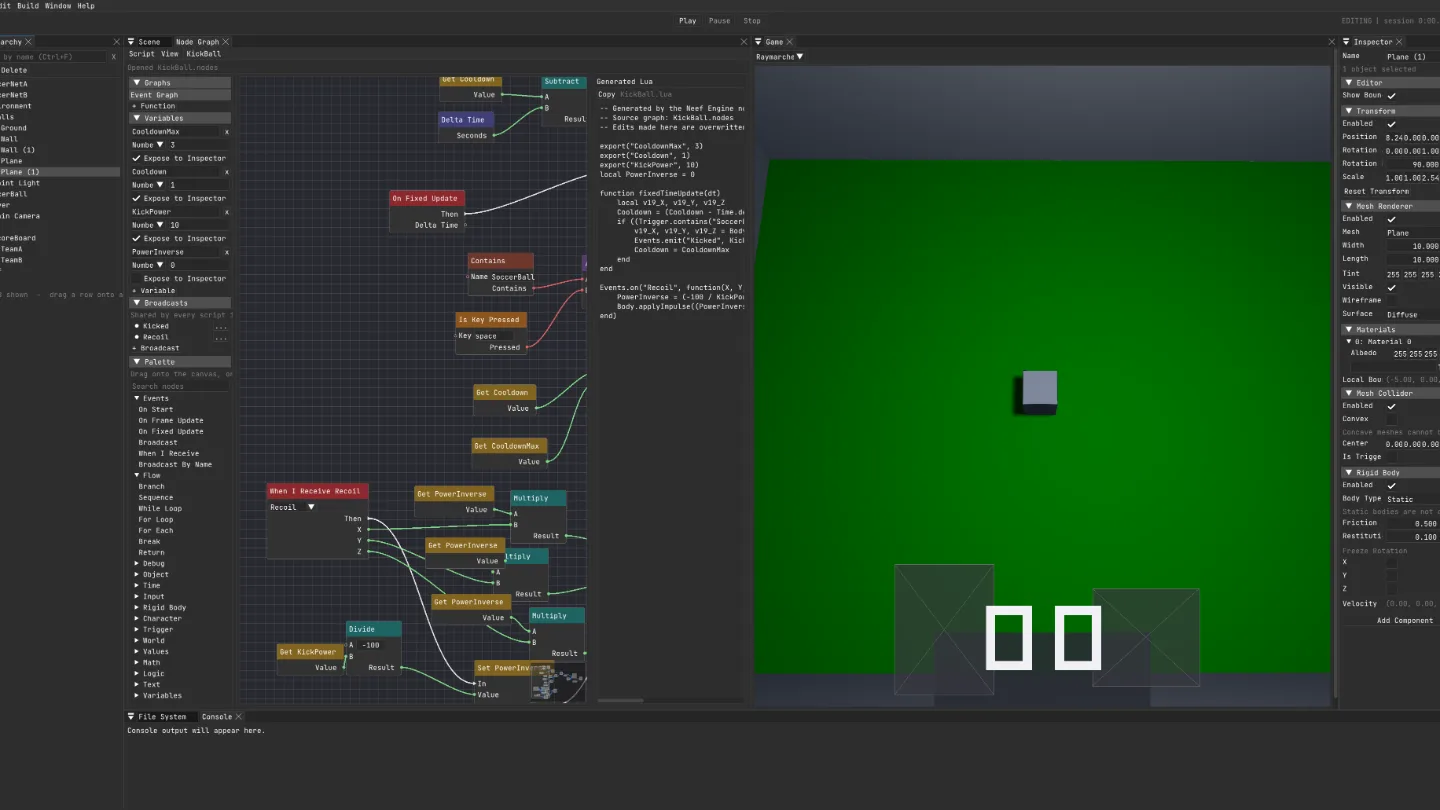The height and width of the screenshot is (810, 1440).
Task: Toggle Transform Enabled checkbox
Action: coord(1391,124)
